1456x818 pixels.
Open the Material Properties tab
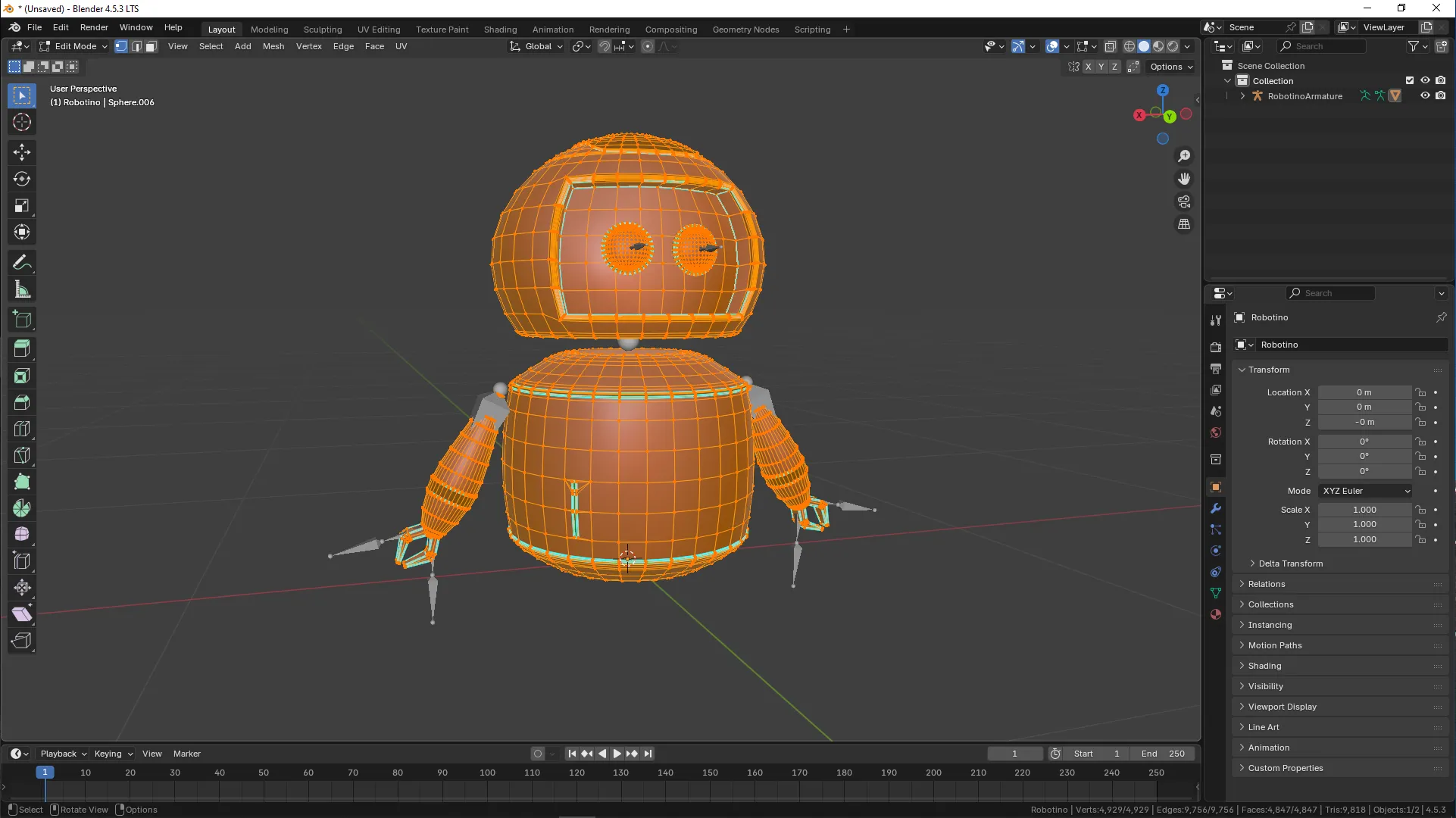1215,614
